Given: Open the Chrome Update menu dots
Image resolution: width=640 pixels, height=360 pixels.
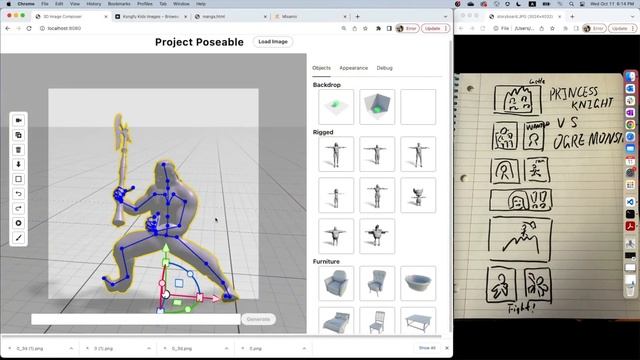Looking at the screenshot, I should (446, 28).
